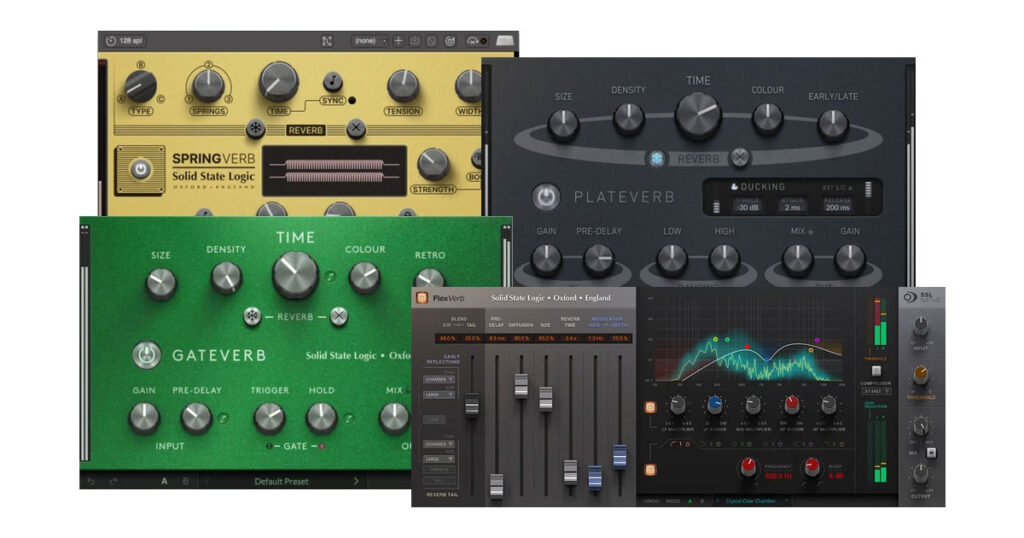
Task: Click SpringVerb note sync button above SYNC
Action: tap(333, 82)
